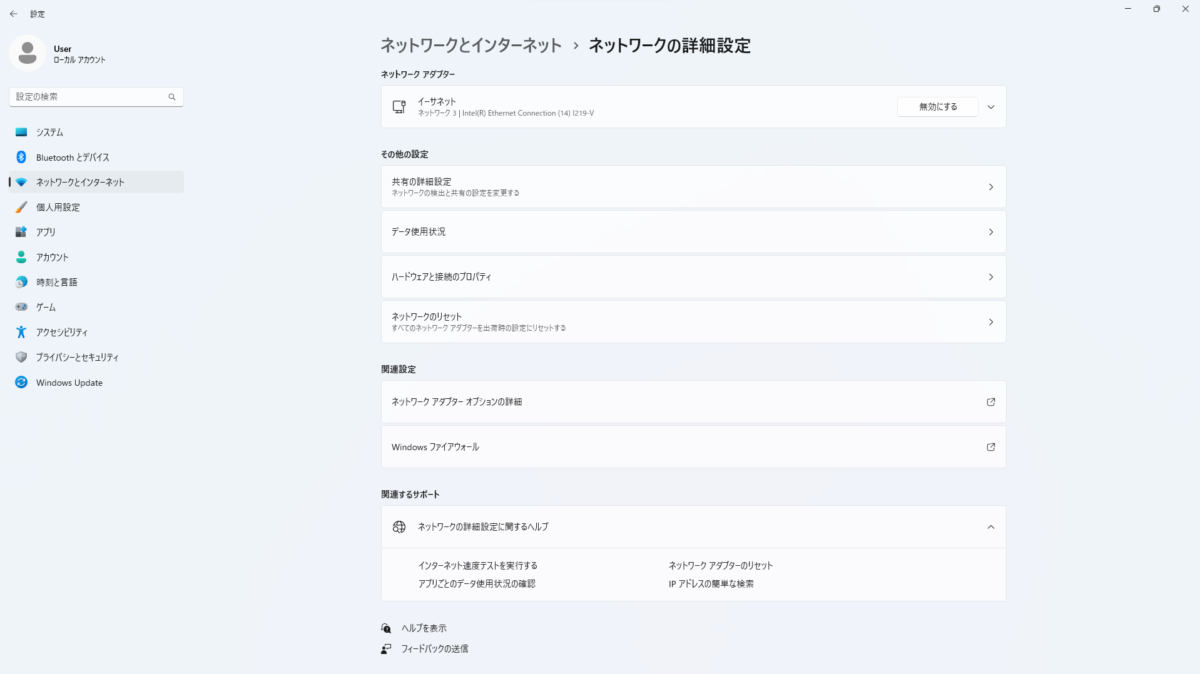Image resolution: width=1200 pixels, height=674 pixels.
Task: Click the search magnifier icon
Action: point(172,97)
